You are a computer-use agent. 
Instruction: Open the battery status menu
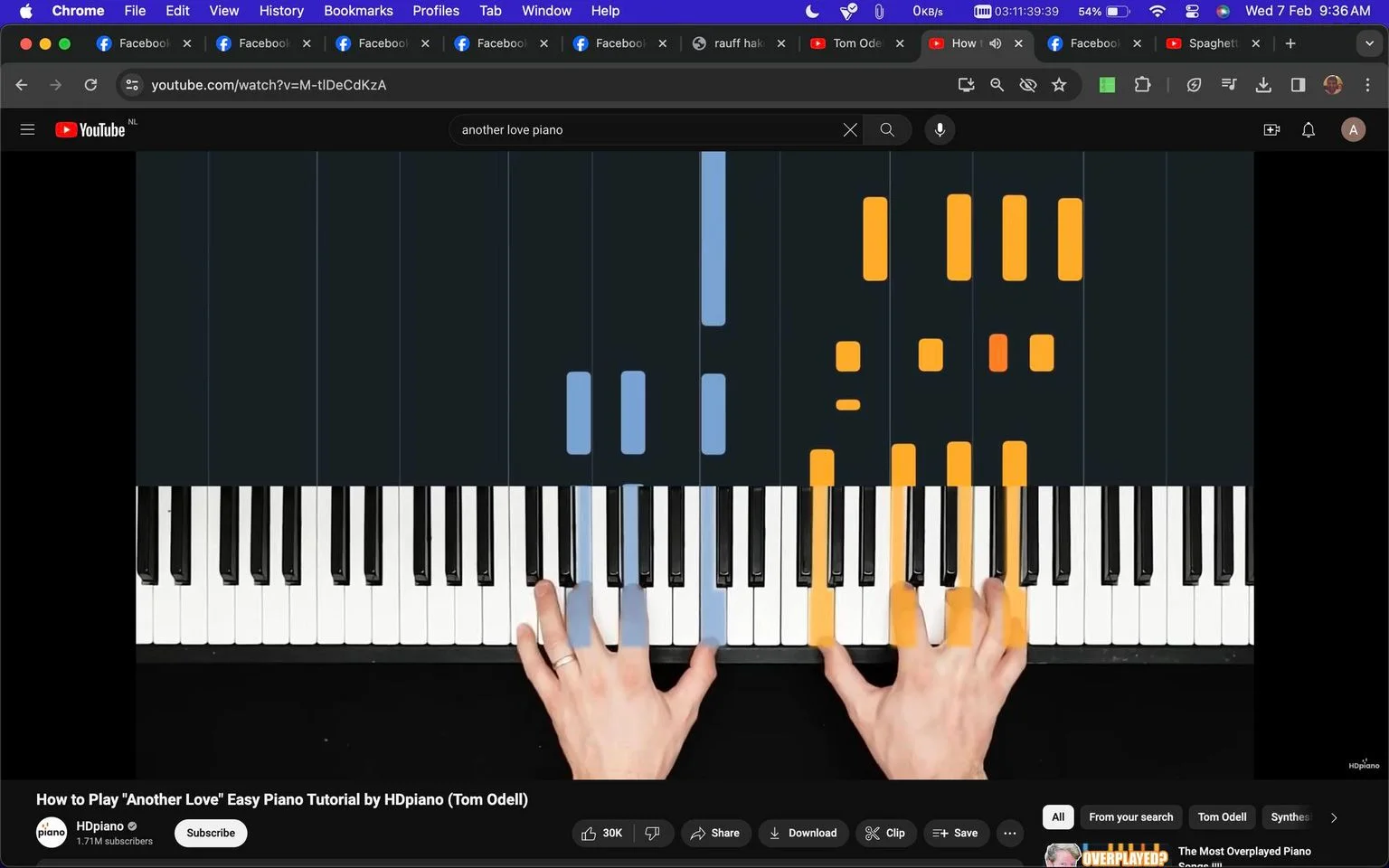pyautogui.click(x=1118, y=11)
